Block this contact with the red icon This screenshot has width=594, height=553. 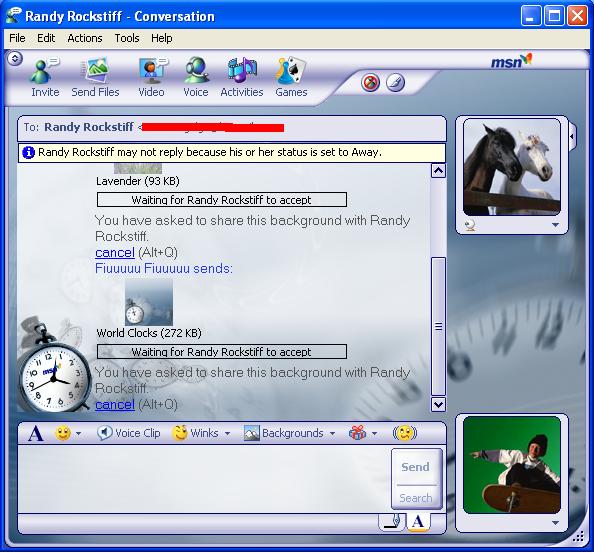[x=370, y=82]
